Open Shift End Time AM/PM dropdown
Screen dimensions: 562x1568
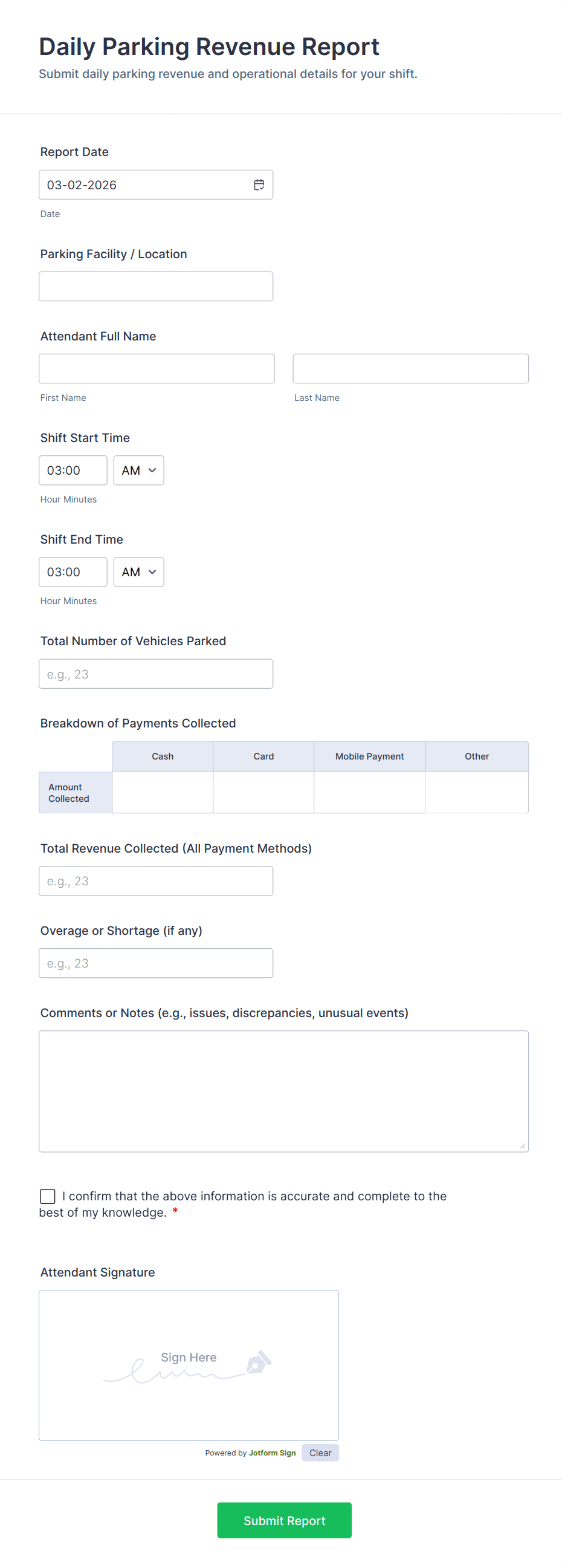(x=138, y=572)
